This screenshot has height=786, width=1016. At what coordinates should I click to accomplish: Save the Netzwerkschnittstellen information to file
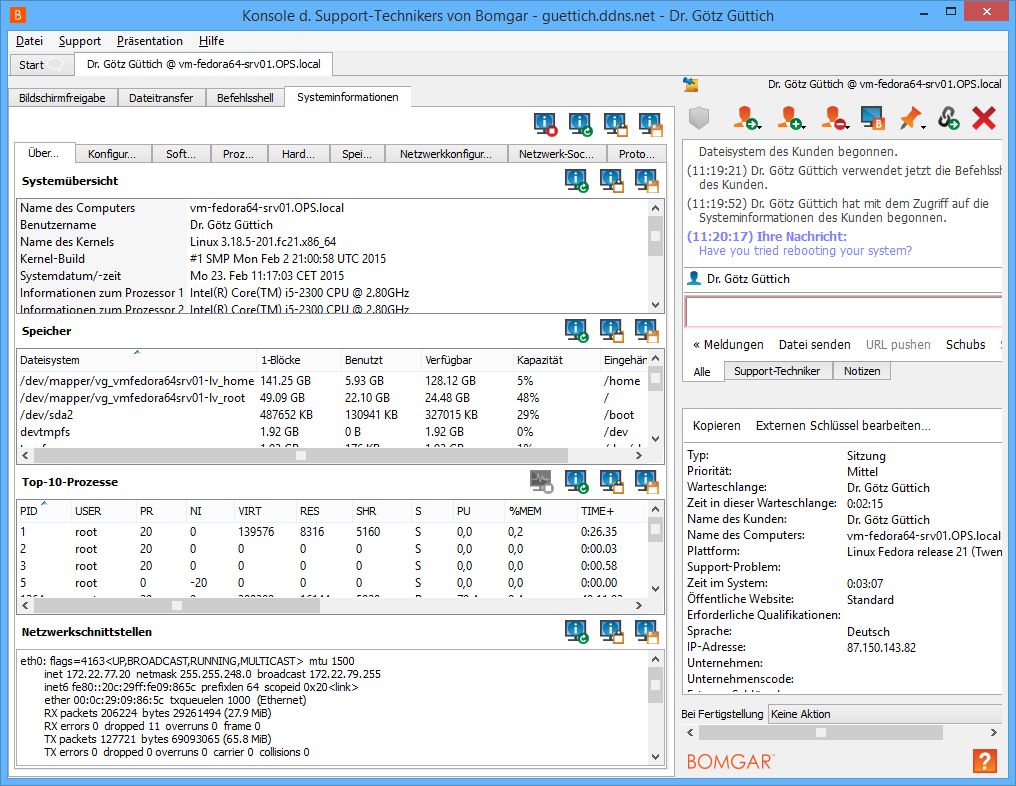pos(647,632)
